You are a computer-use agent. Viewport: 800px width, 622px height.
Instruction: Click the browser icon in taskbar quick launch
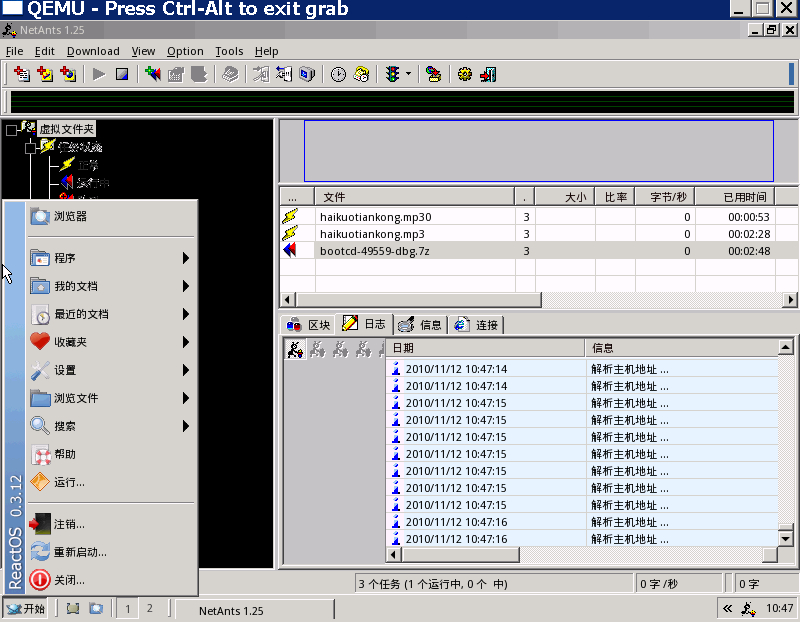click(x=96, y=608)
